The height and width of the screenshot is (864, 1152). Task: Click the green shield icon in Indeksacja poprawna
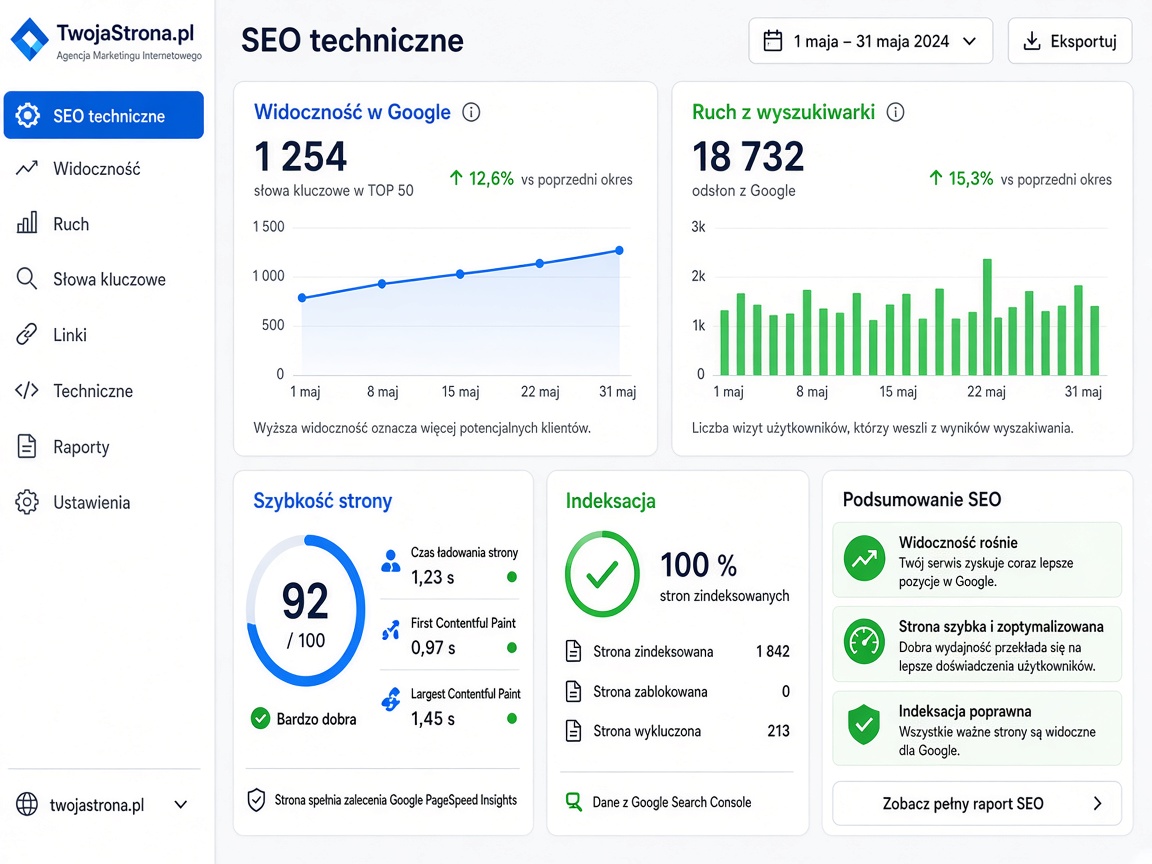pos(864,724)
